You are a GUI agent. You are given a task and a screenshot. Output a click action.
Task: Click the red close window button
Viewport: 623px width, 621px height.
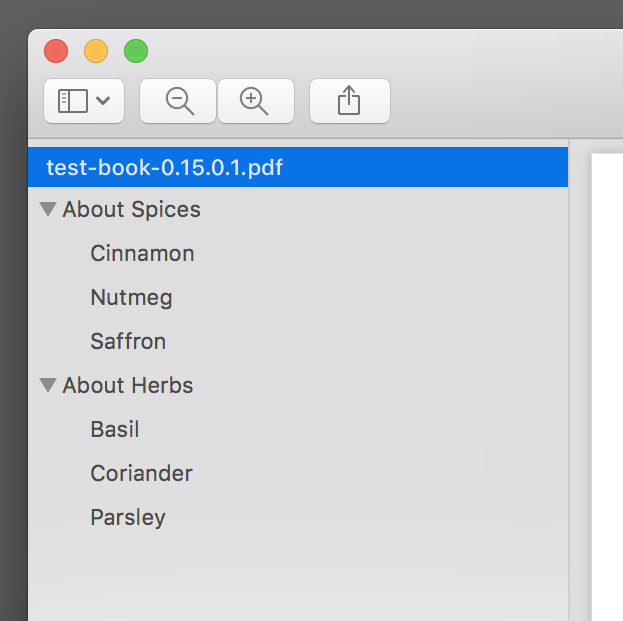[56, 51]
